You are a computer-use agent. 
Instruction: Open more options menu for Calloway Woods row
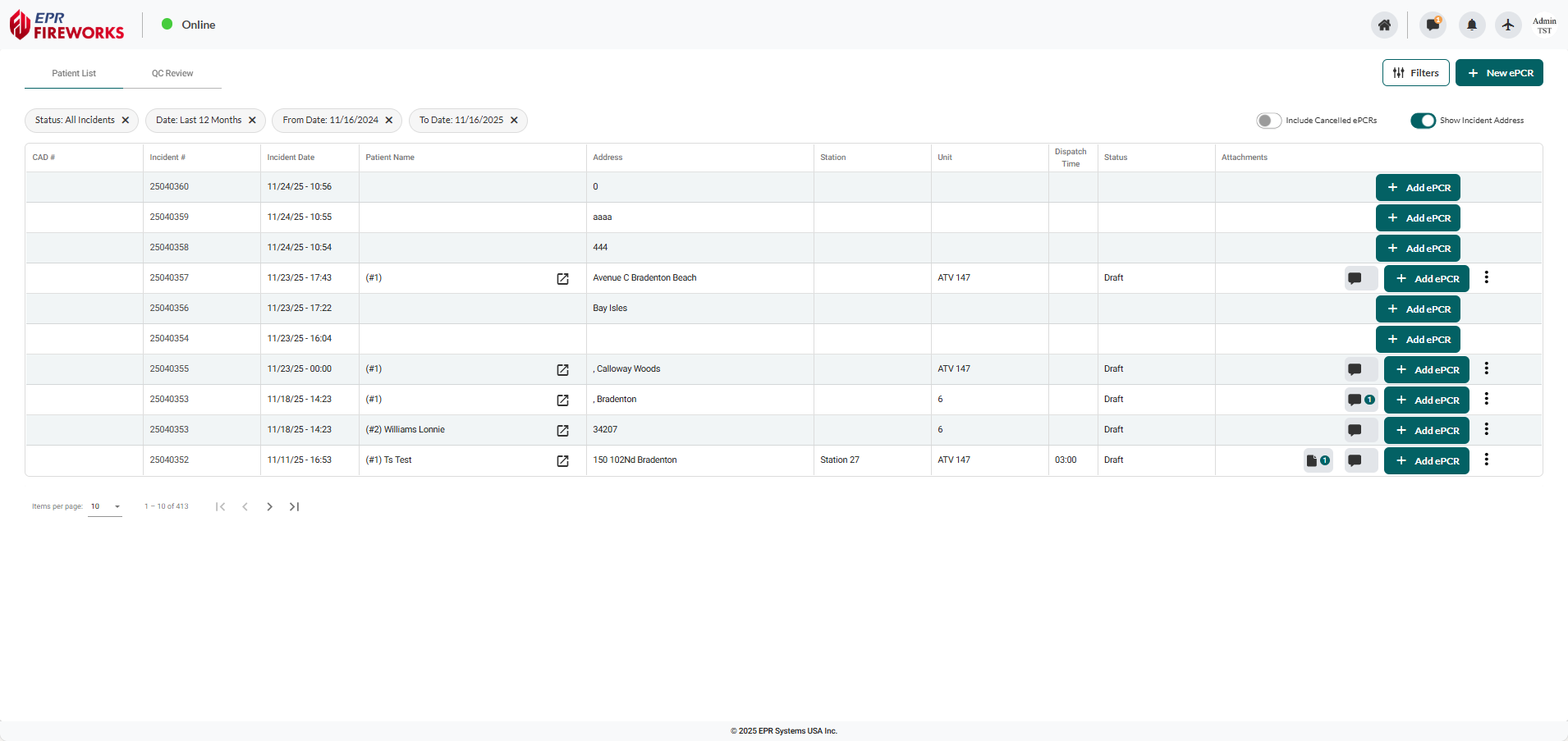(1486, 369)
